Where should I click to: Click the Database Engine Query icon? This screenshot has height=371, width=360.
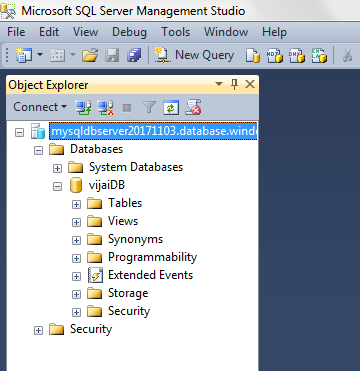253,55
